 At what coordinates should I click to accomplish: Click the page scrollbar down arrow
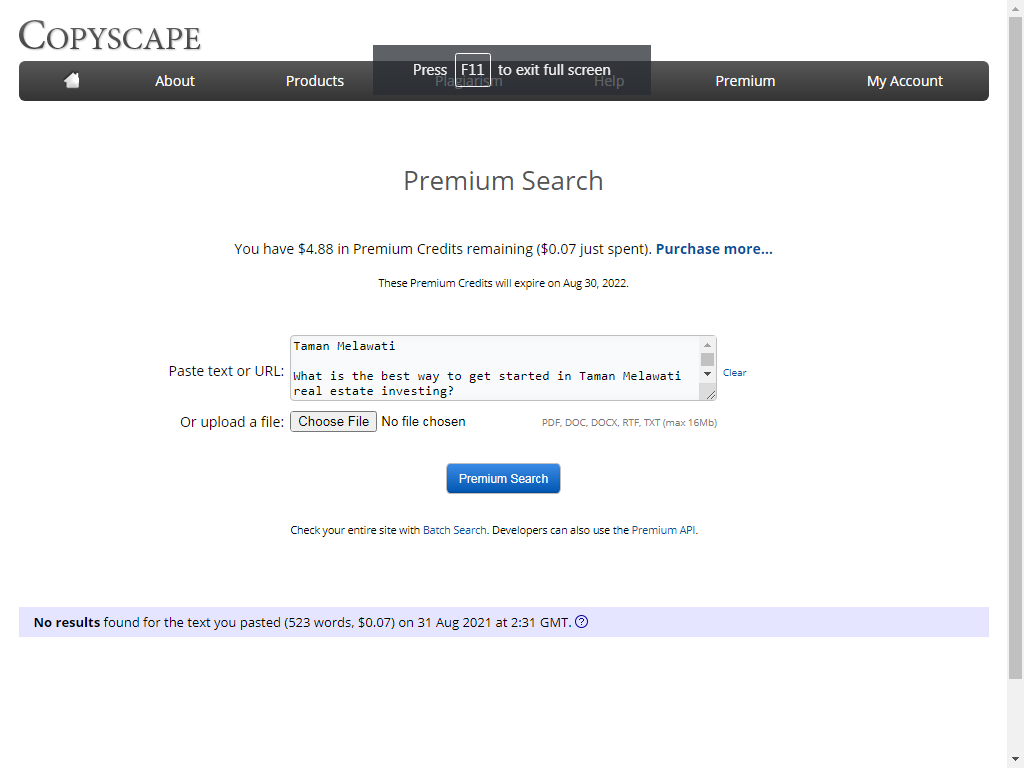(x=1016, y=760)
